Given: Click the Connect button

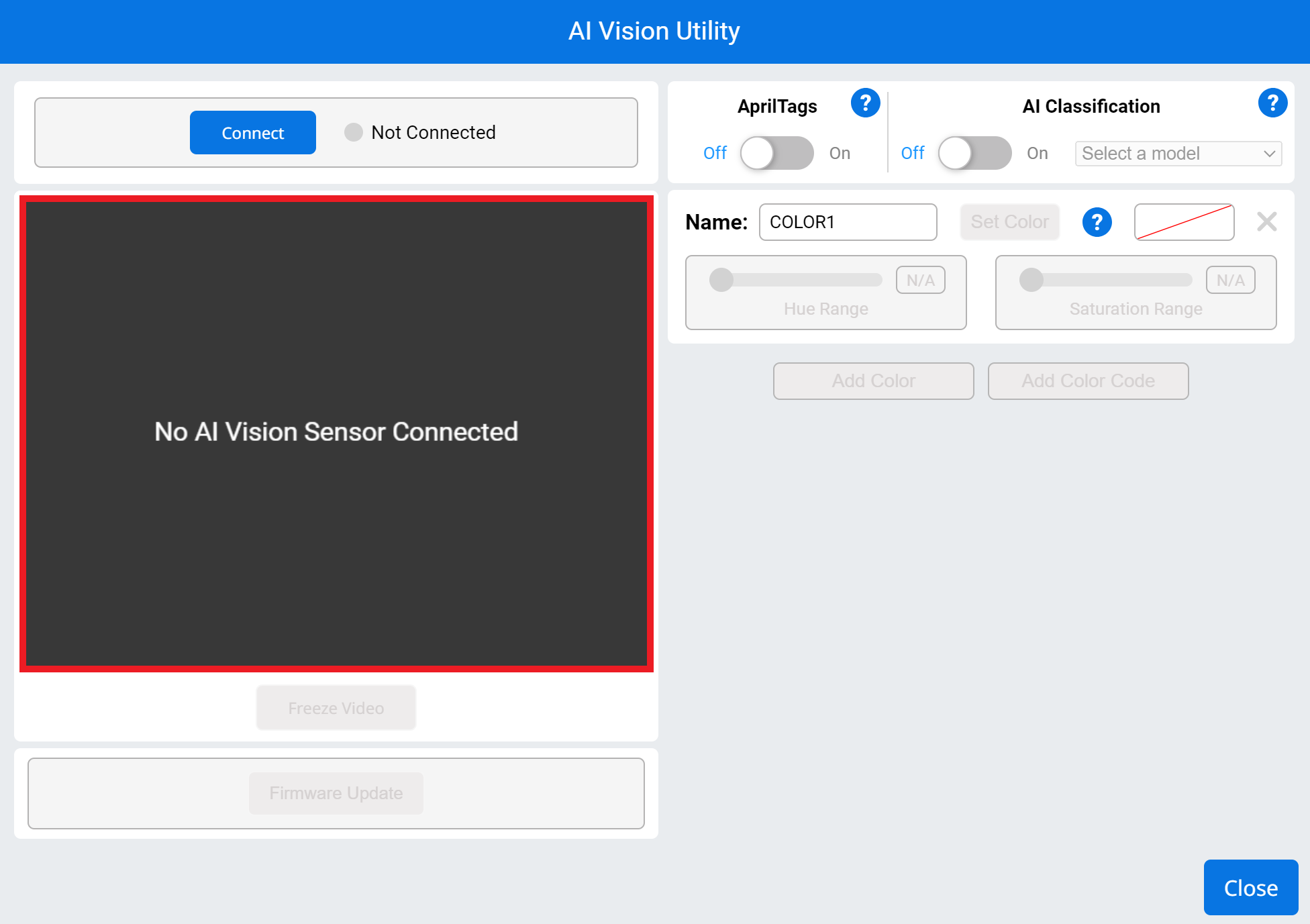Looking at the screenshot, I should [x=253, y=132].
